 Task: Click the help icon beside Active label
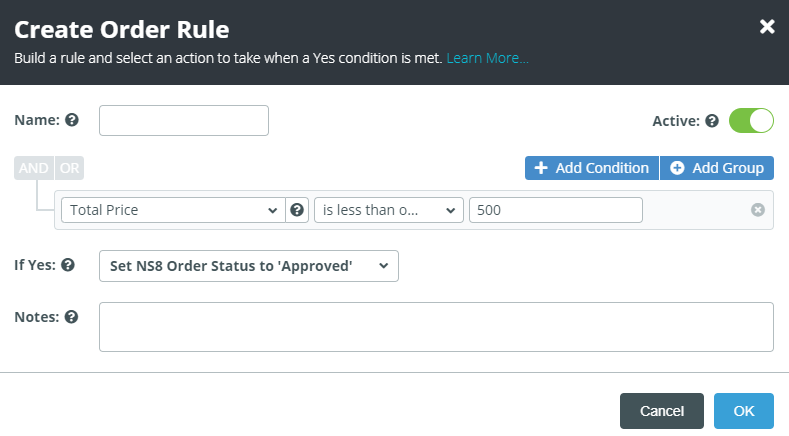(712, 121)
